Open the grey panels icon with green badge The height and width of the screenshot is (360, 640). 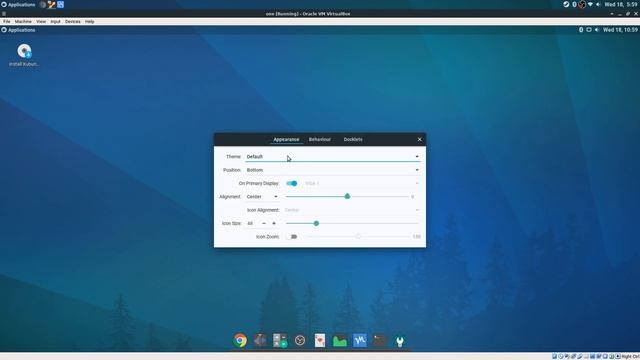[x=280, y=340]
